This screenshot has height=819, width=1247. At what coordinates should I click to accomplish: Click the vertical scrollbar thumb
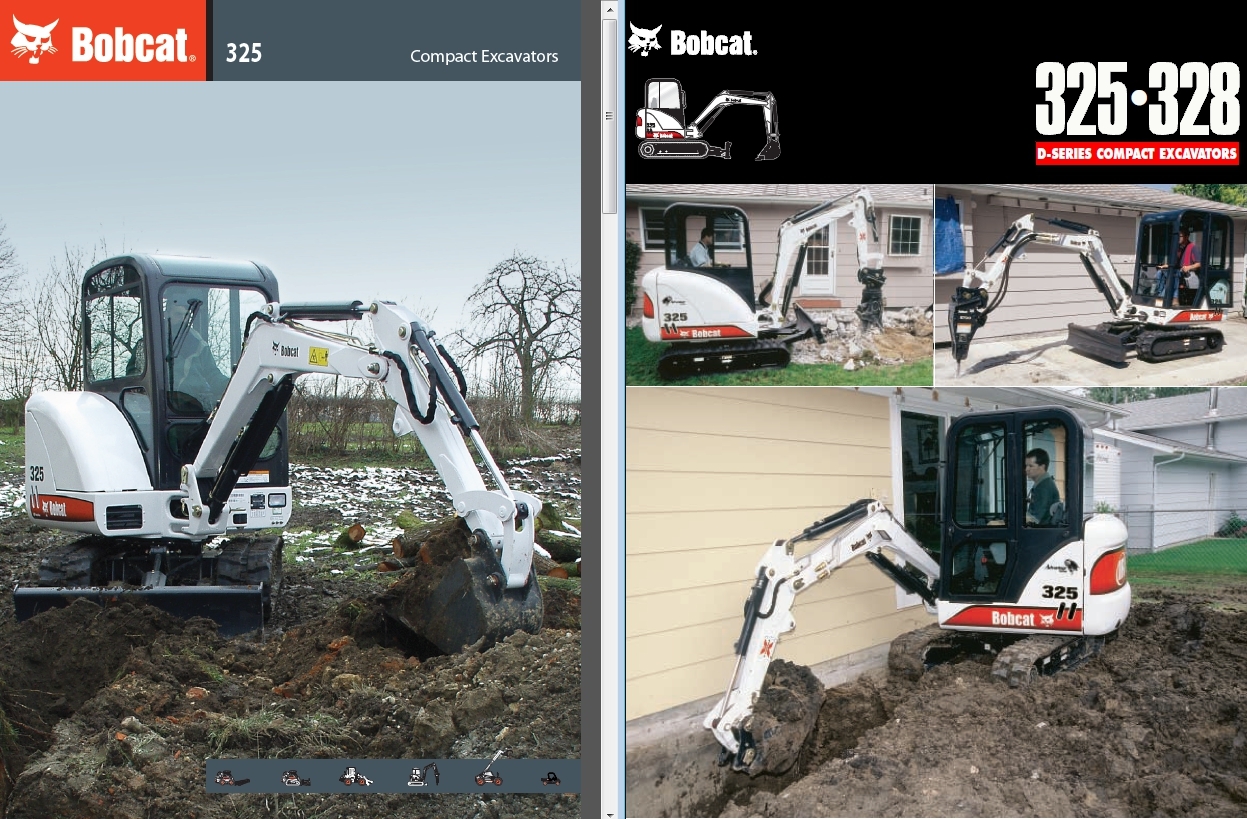tap(609, 116)
